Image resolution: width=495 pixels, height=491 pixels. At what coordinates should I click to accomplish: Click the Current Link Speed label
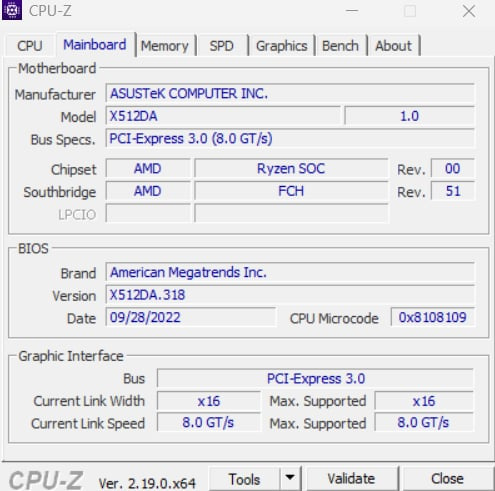[x=88, y=424]
